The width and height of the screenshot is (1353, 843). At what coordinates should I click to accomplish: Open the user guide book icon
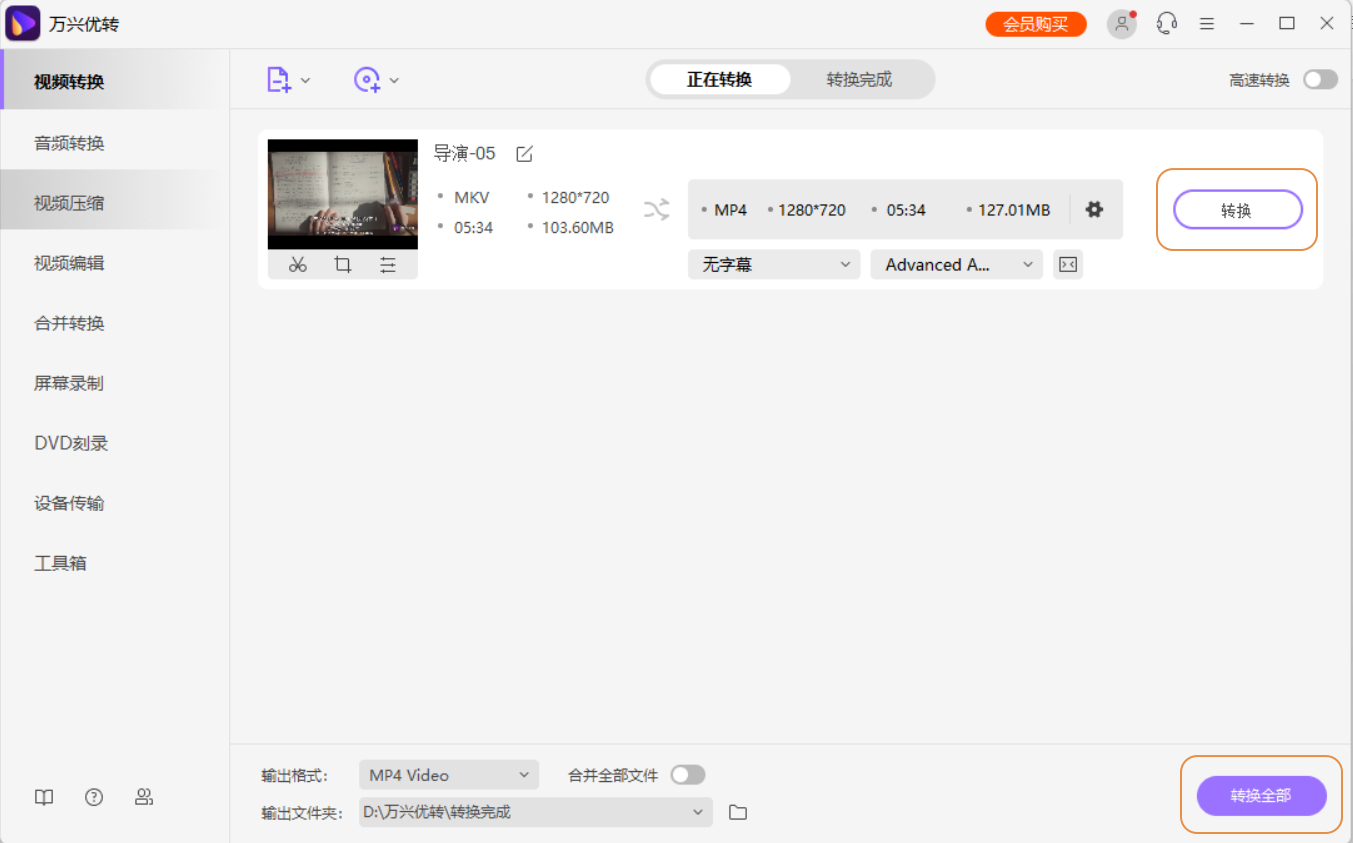click(43, 797)
